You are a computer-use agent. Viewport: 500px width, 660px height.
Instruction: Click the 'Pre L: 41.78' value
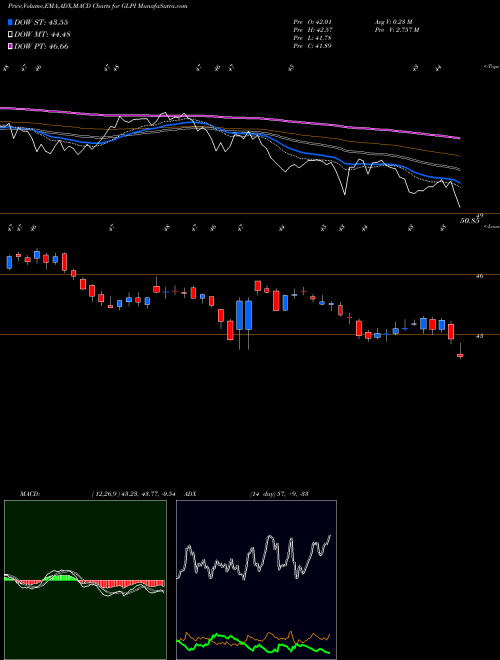tap(313, 38)
